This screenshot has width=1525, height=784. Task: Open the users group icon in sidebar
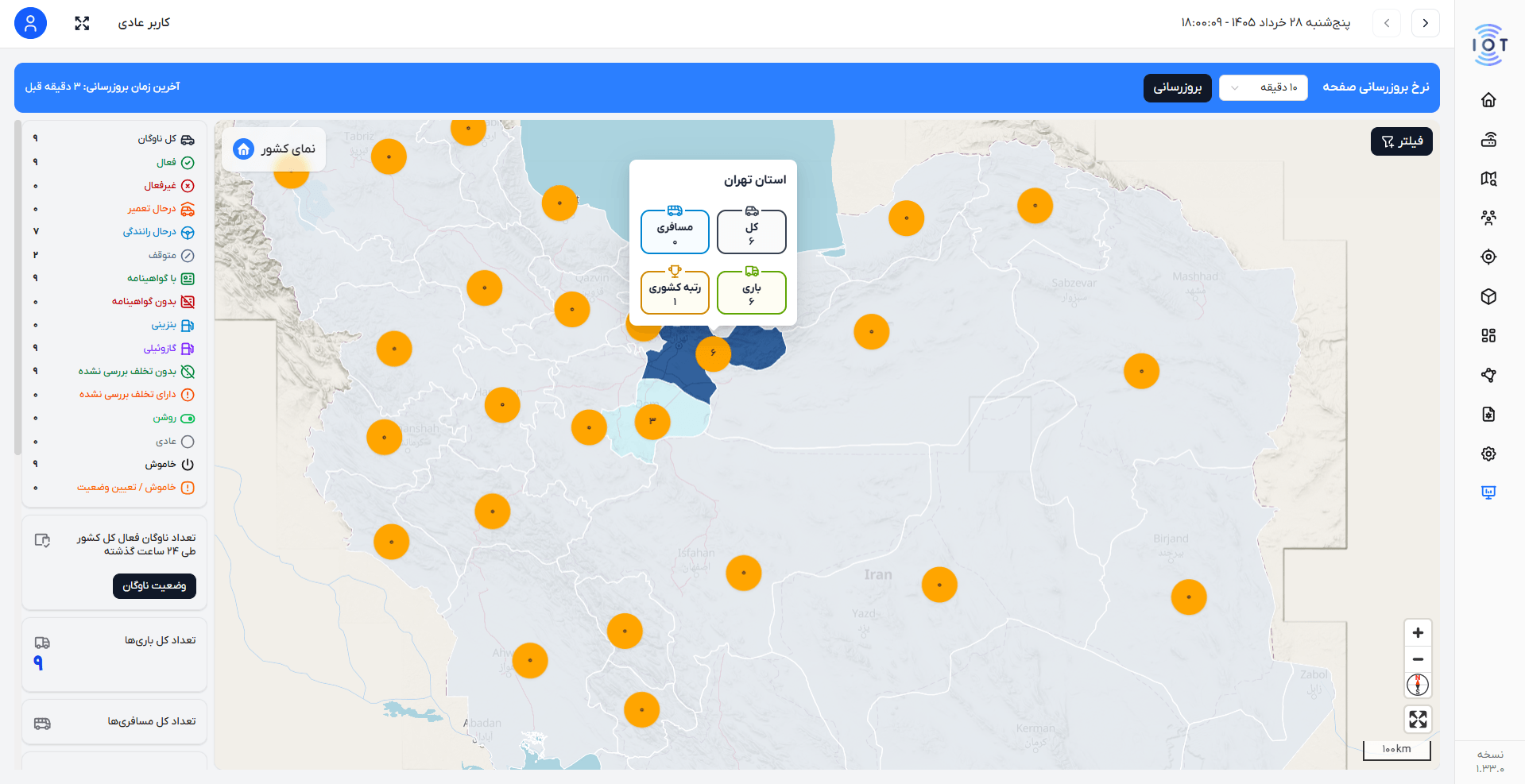(x=1488, y=218)
